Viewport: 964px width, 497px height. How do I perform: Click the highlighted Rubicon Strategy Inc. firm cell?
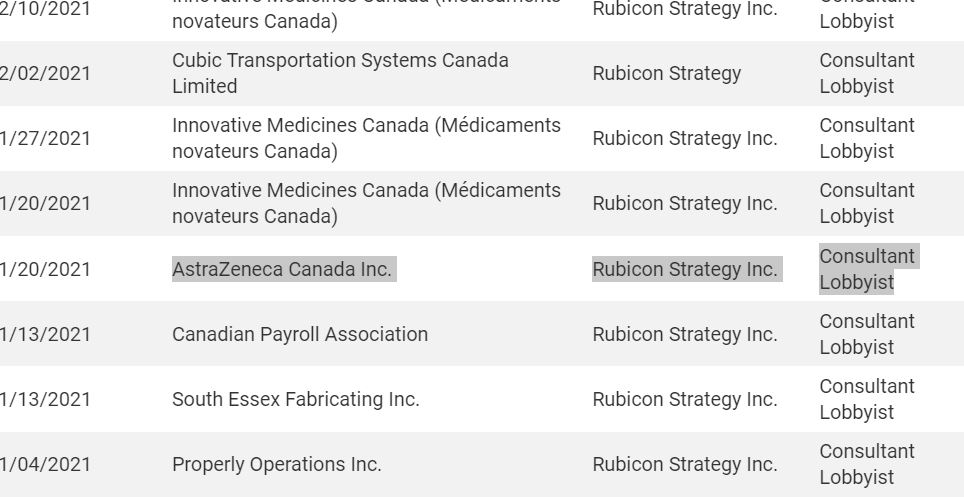point(687,269)
